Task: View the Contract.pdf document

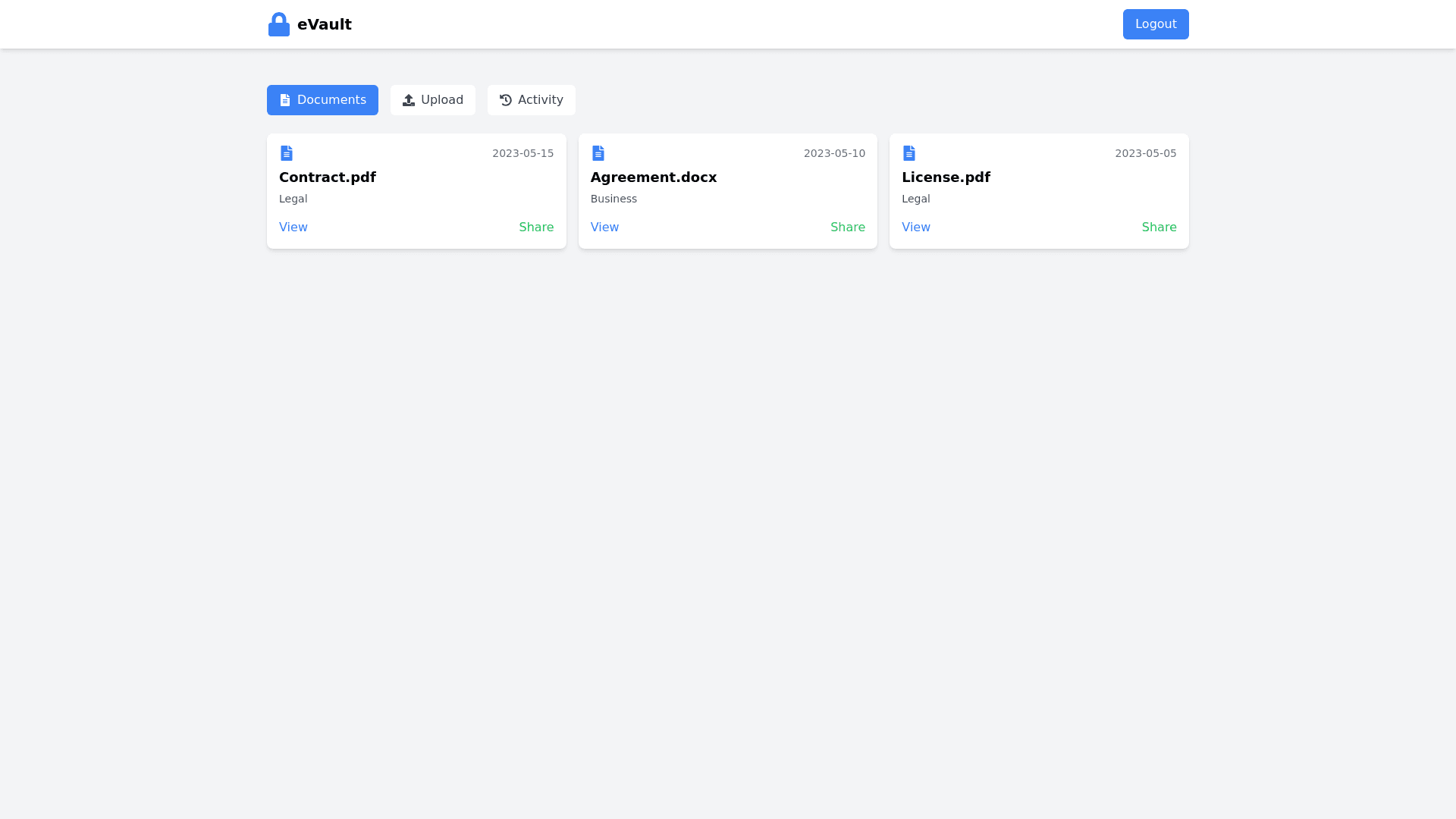Action: 293,227
